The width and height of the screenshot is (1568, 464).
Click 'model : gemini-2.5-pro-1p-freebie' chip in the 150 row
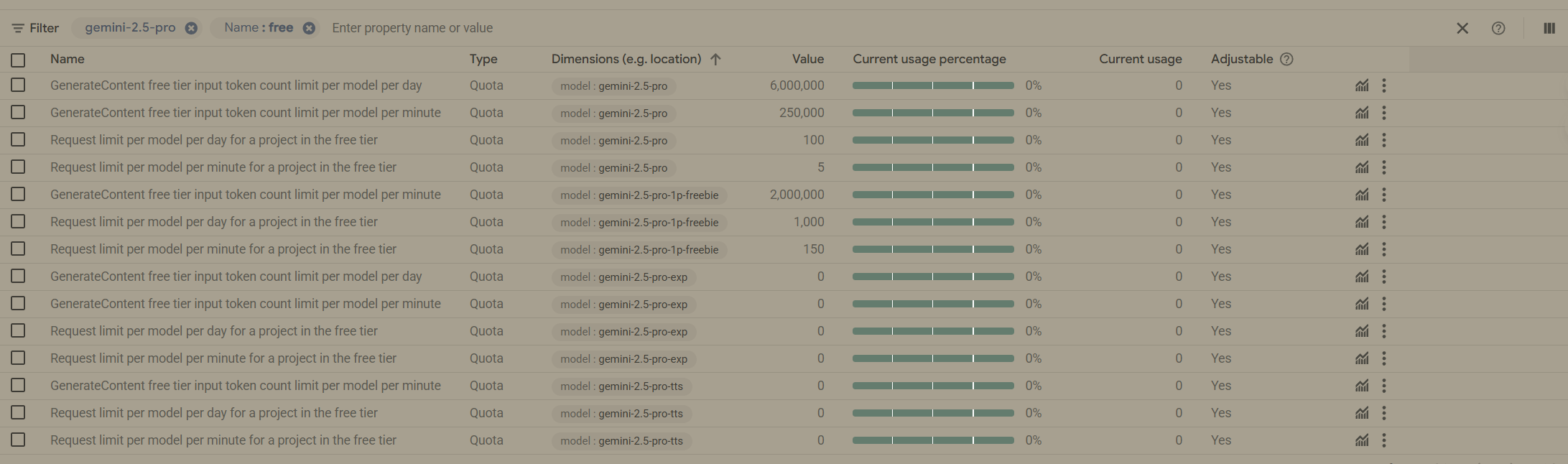(639, 250)
